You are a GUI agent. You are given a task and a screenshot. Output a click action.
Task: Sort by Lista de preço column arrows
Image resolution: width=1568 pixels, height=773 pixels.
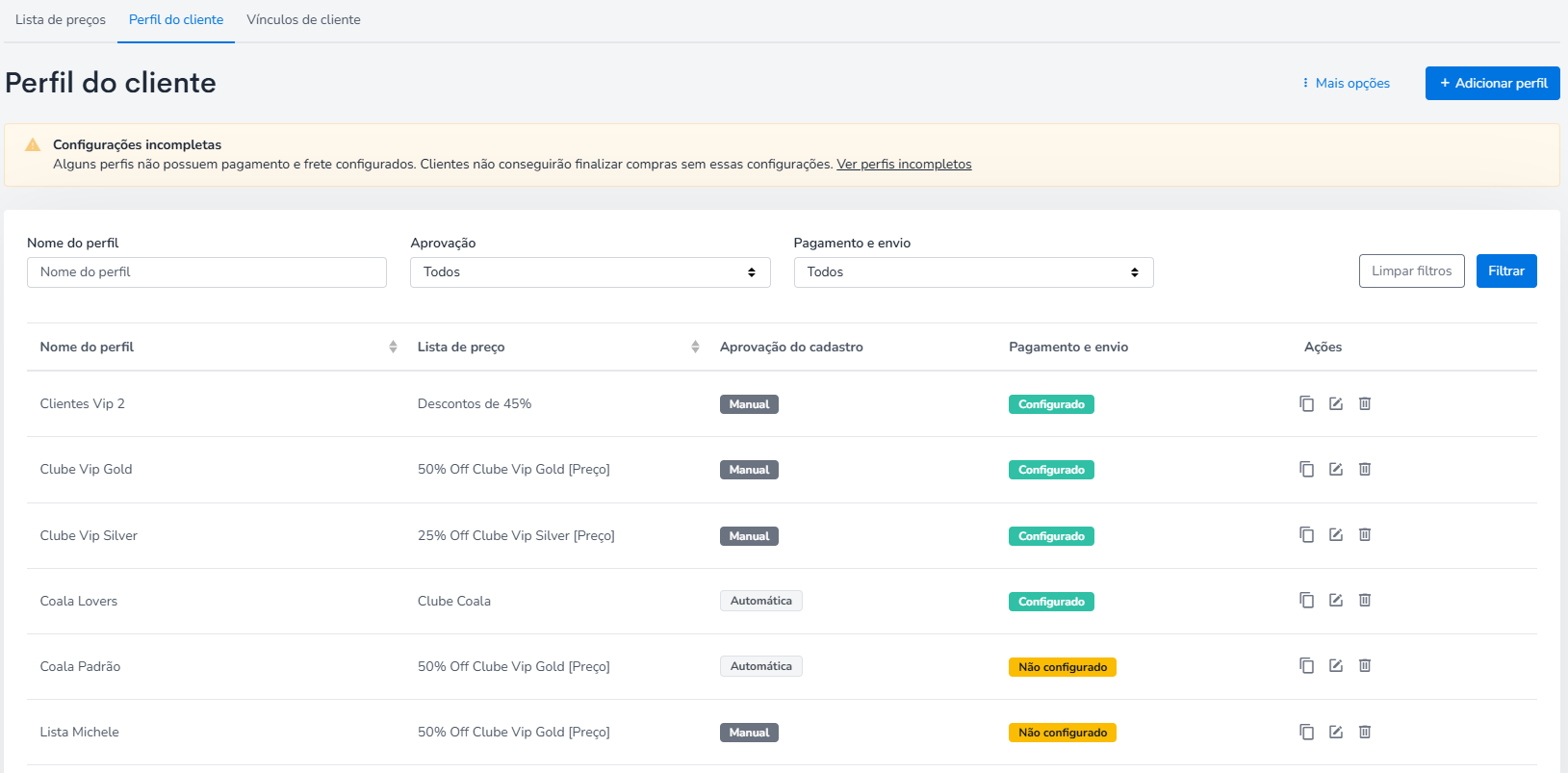click(x=695, y=347)
